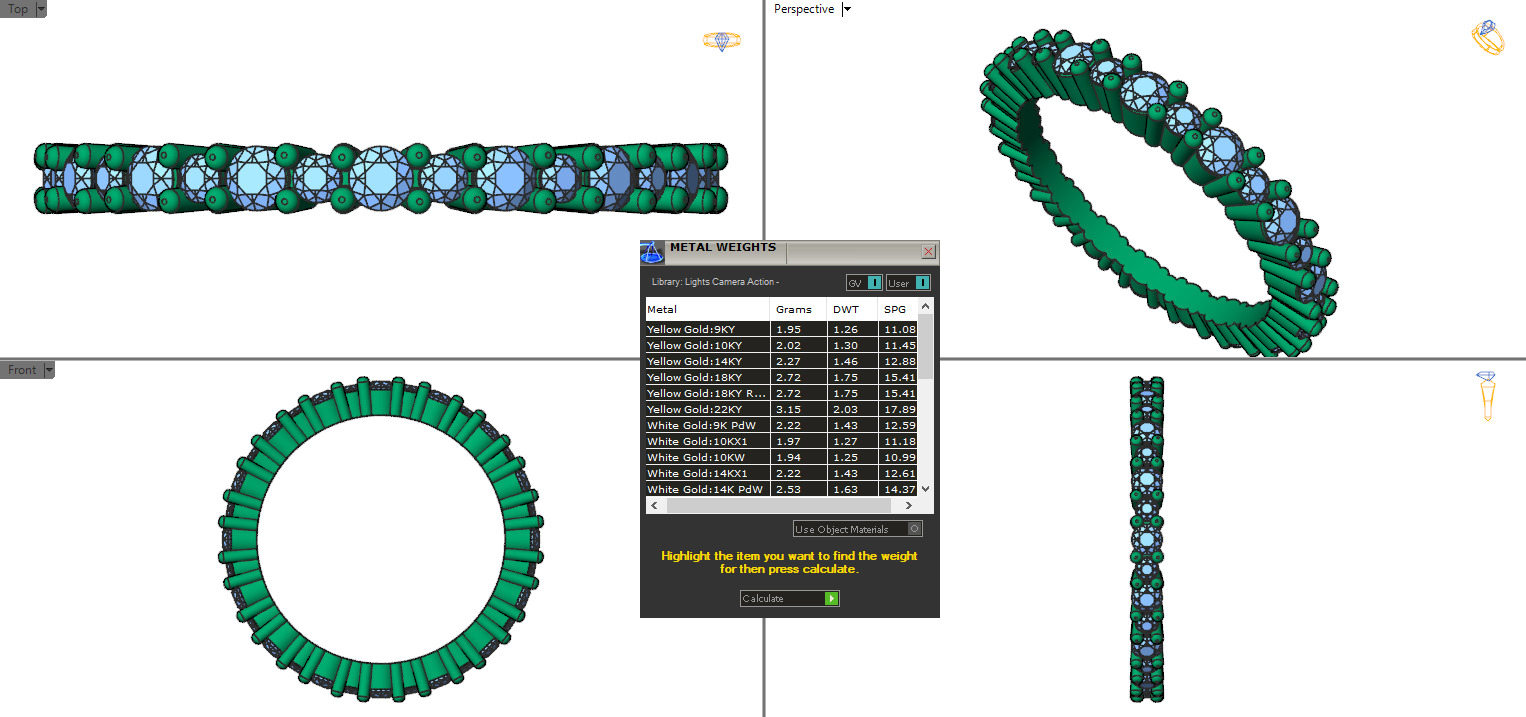Click the Front viewport label
The height and width of the screenshot is (717, 1526).
click(x=22, y=370)
